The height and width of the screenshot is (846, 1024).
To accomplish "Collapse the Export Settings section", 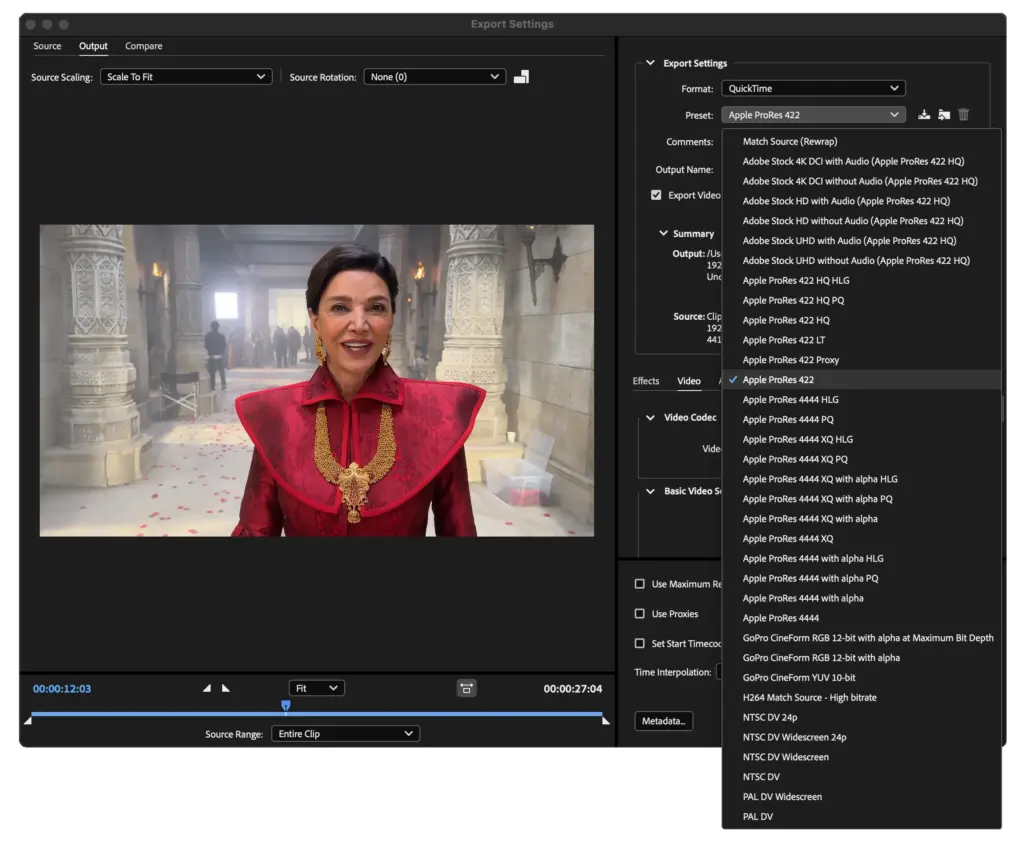I will (650, 63).
